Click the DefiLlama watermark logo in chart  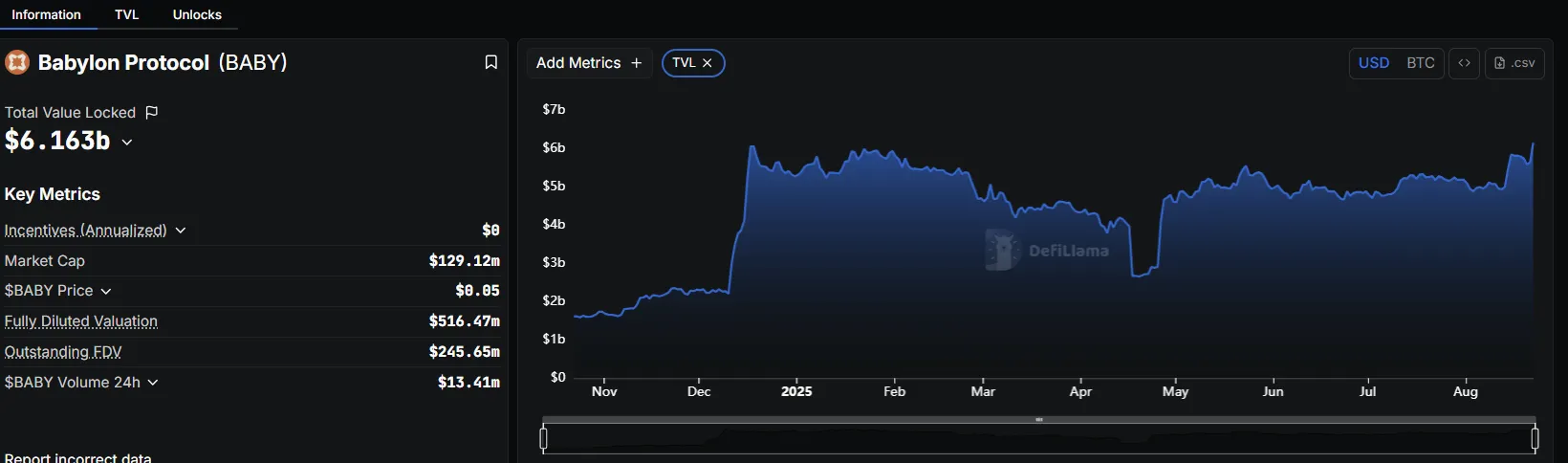pos(999,251)
